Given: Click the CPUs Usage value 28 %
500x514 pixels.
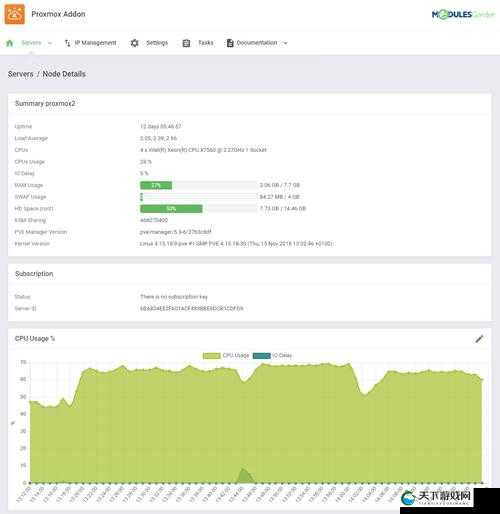Looking at the screenshot, I should 146,162.
